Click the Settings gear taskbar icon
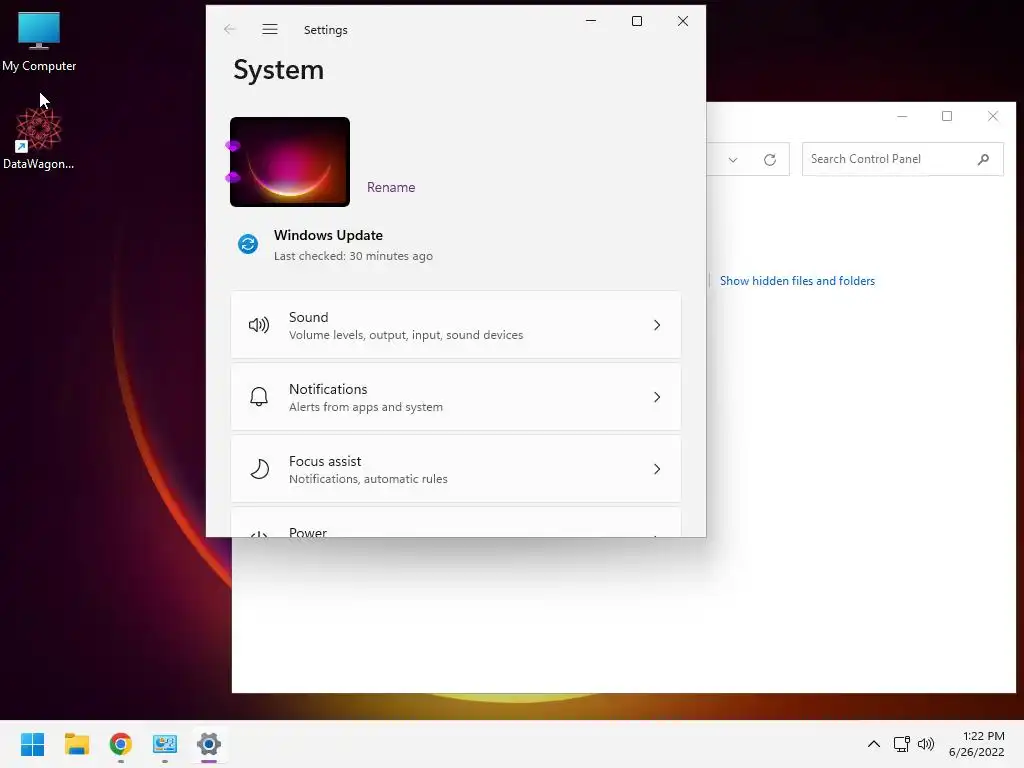 [x=209, y=744]
